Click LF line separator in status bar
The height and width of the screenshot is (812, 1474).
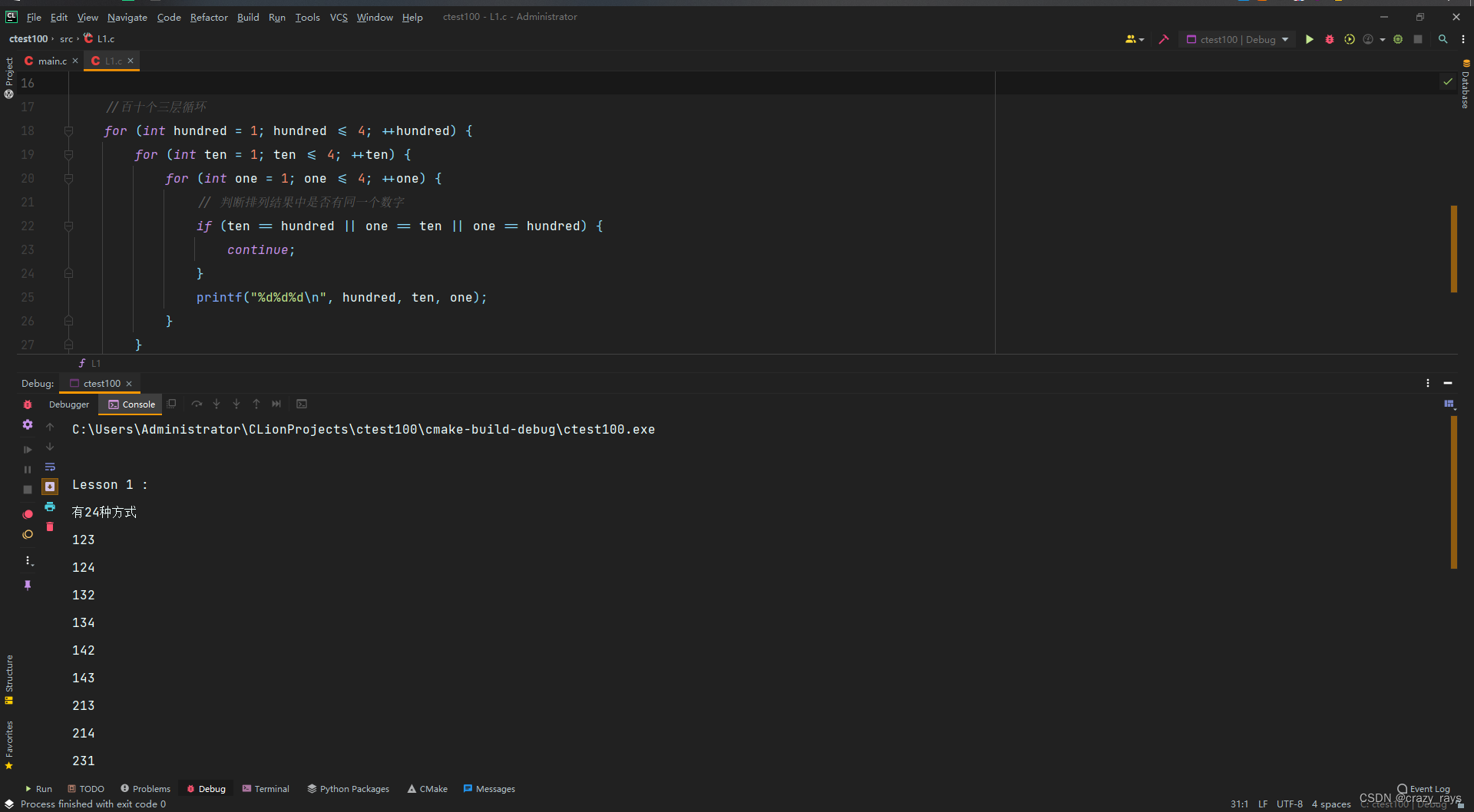(1263, 804)
